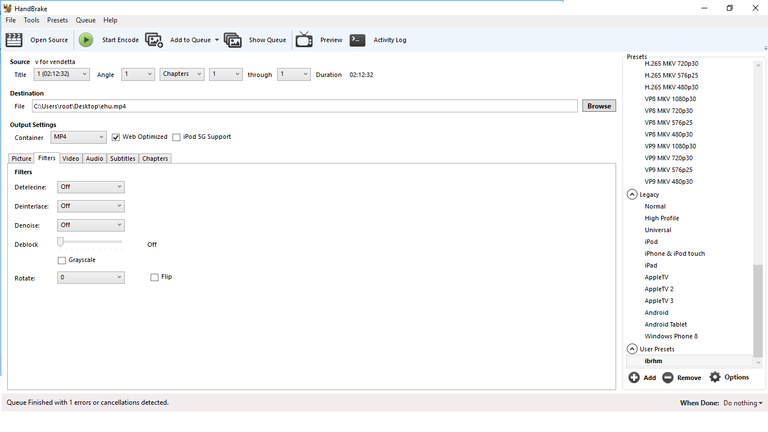Open the Container MP4 dropdown
This screenshot has height=432, width=768.
pyautogui.click(x=78, y=137)
